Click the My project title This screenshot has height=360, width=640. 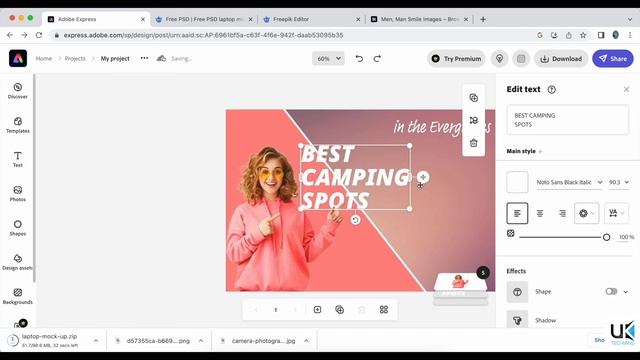(115, 58)
